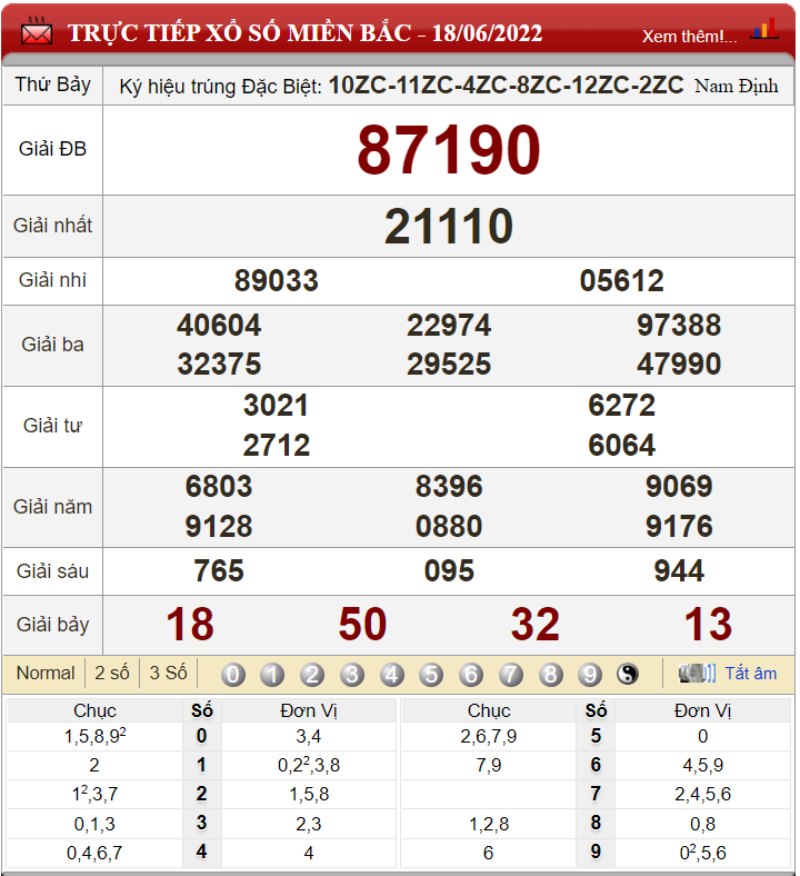This screenshot has height=876, width=800.
Task: Click 'Giải sáu' row label
Action: point(53,571)
